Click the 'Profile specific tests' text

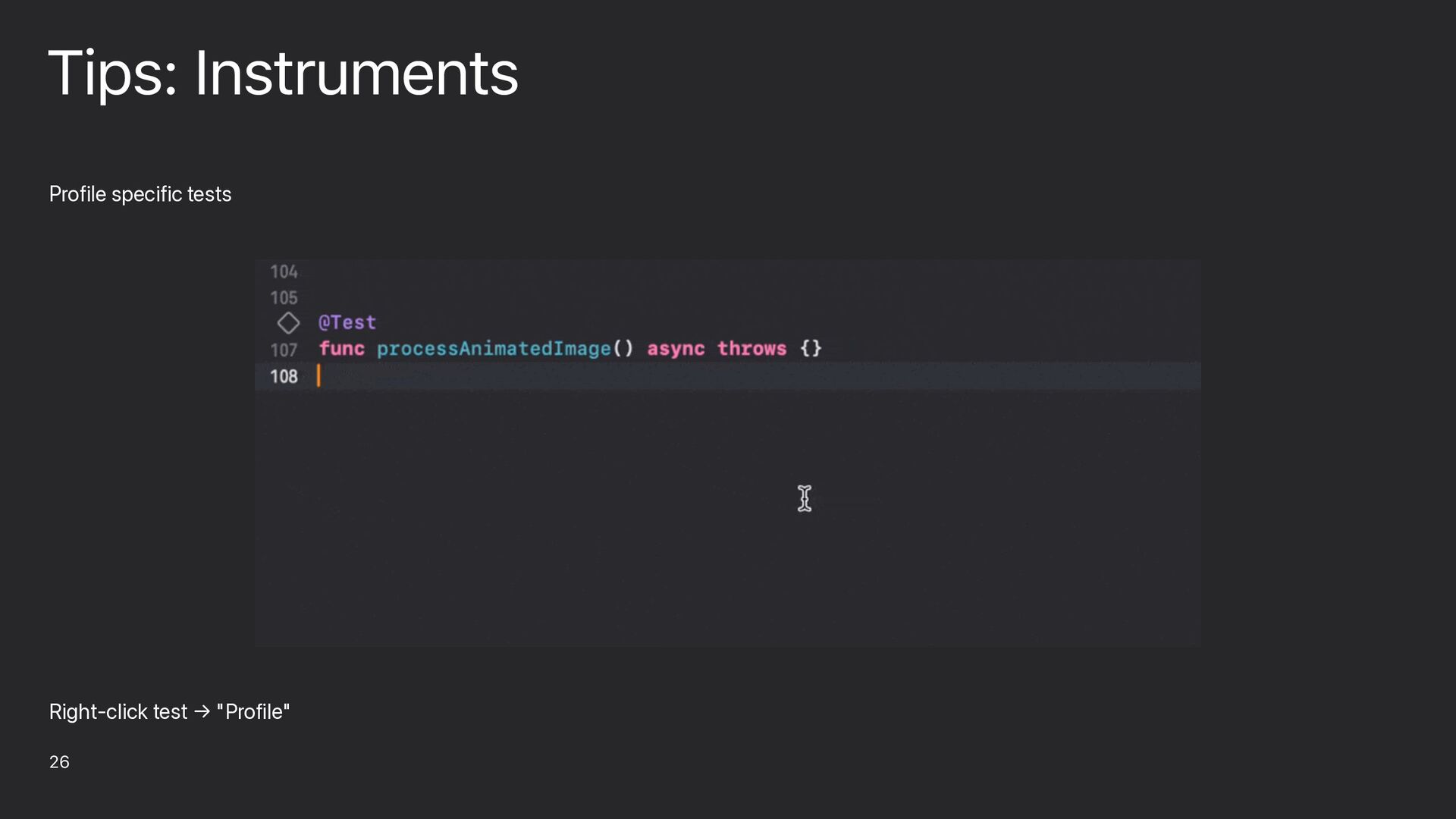140,194
